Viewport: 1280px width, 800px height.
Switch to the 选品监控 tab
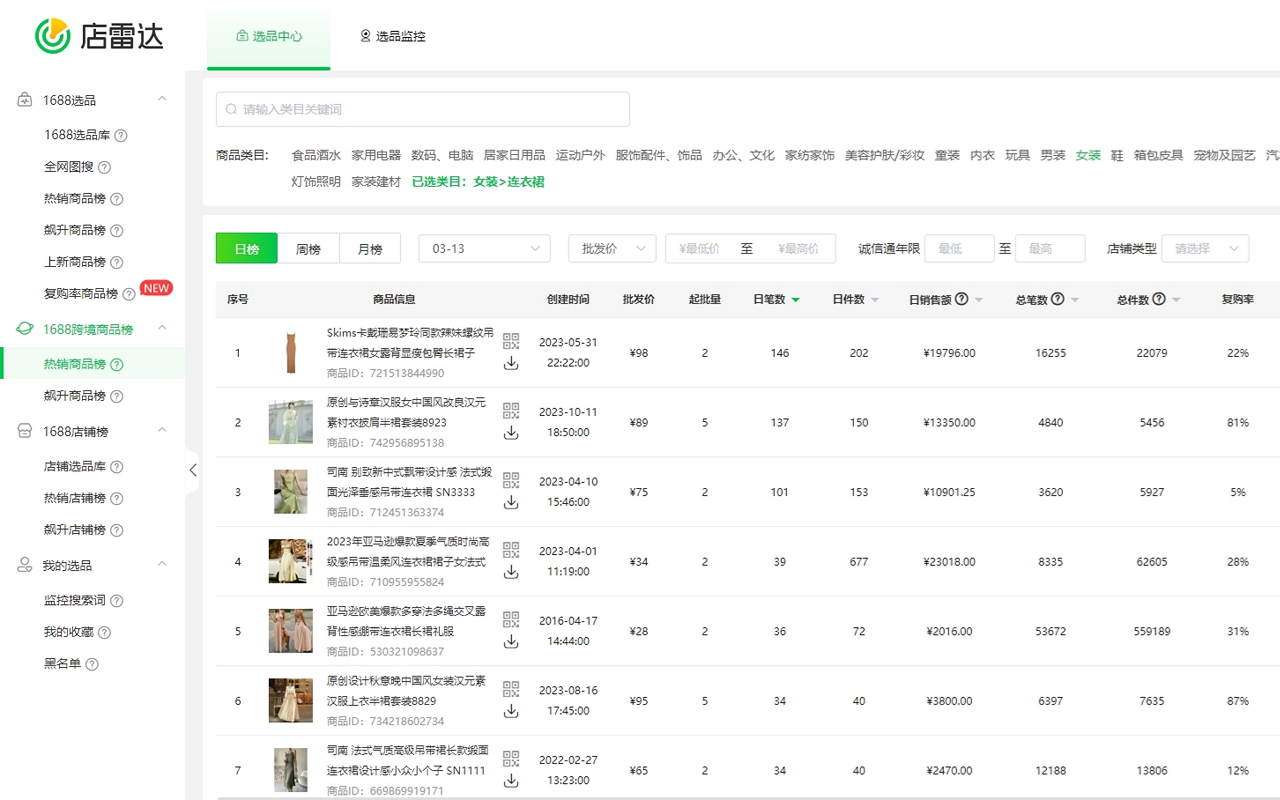(394, 37)
